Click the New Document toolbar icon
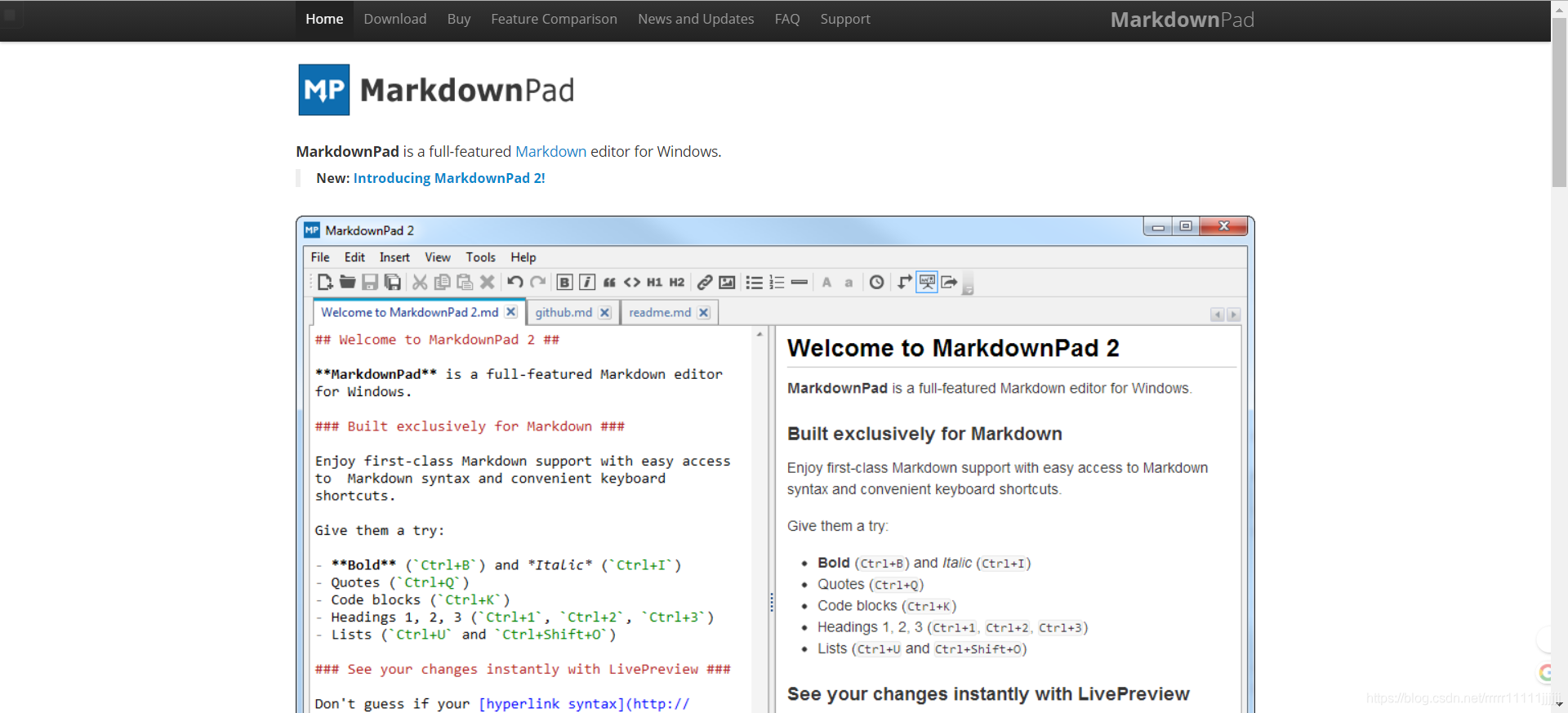 (325, 283)
